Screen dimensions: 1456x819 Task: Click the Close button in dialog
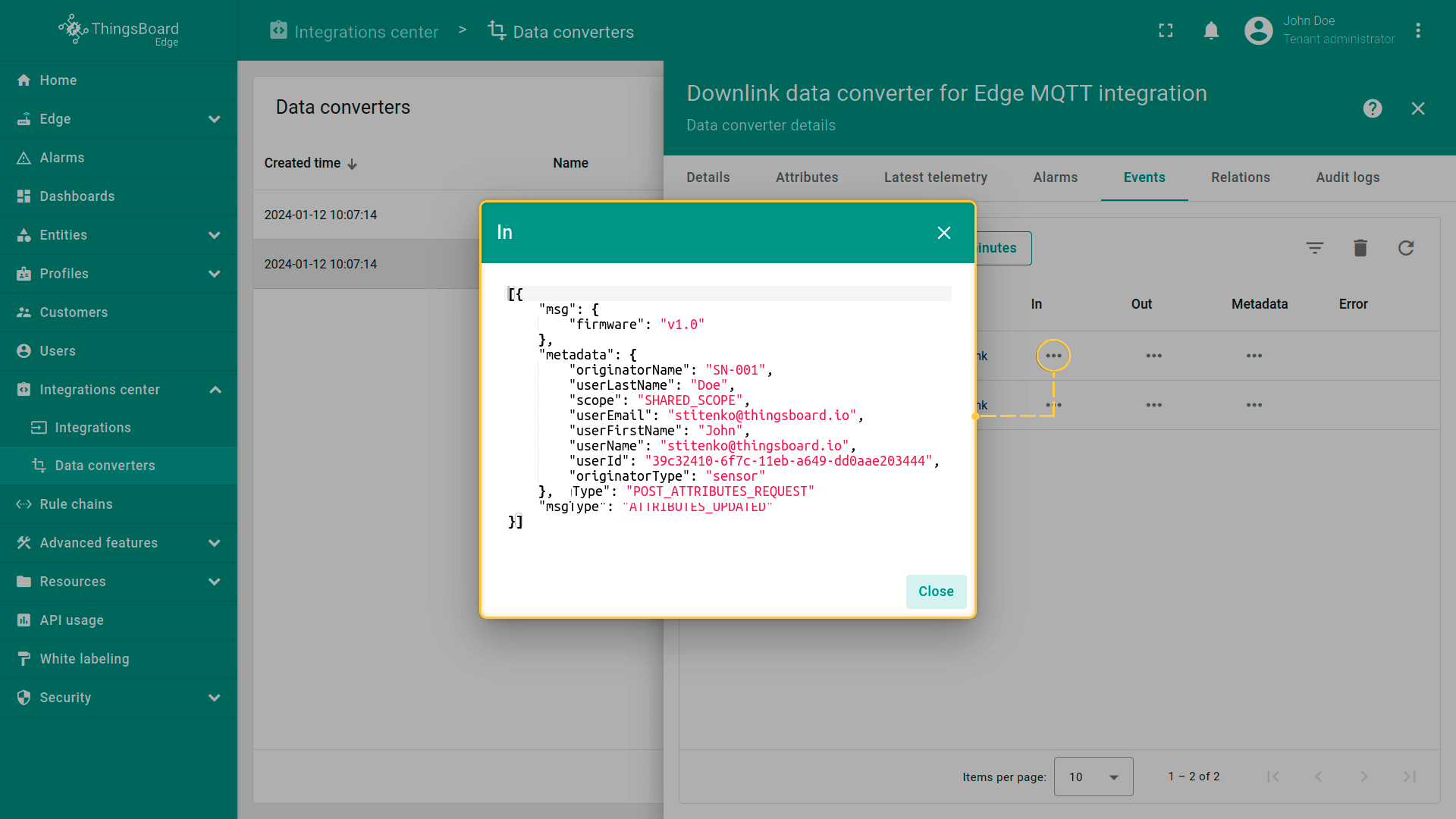pos(935,591)
